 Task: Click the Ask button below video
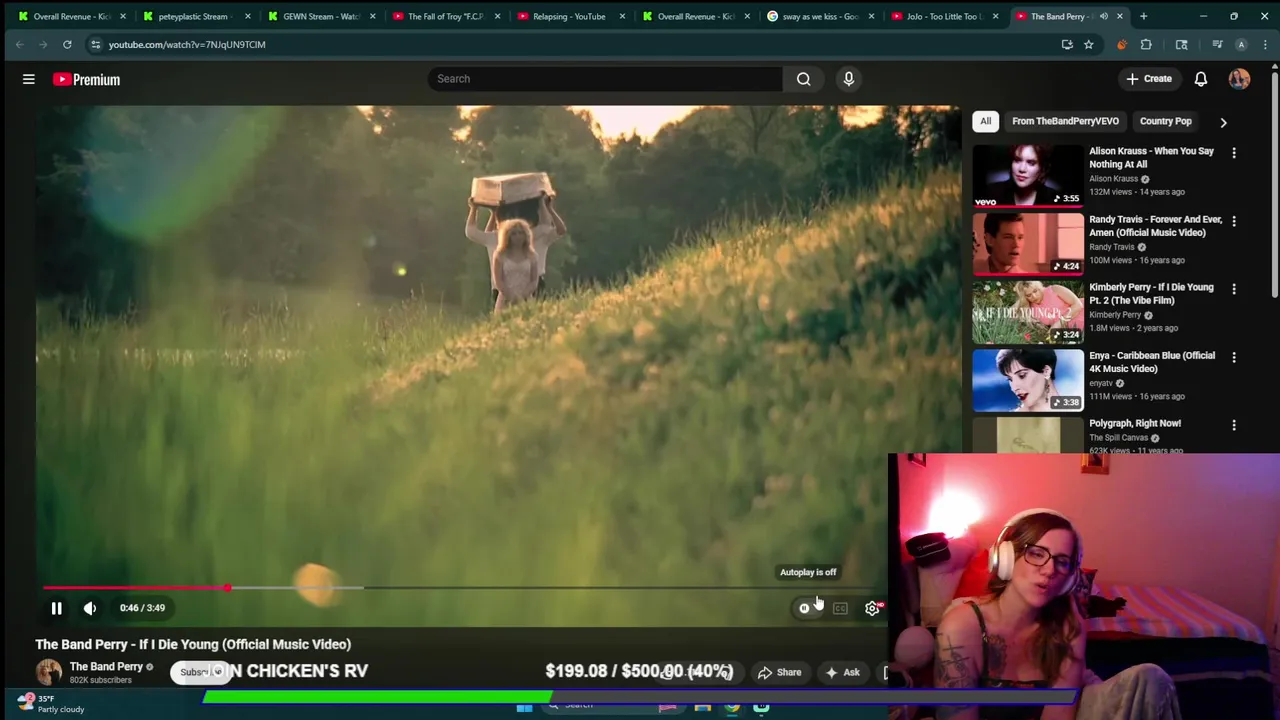[x=841, y=673]
